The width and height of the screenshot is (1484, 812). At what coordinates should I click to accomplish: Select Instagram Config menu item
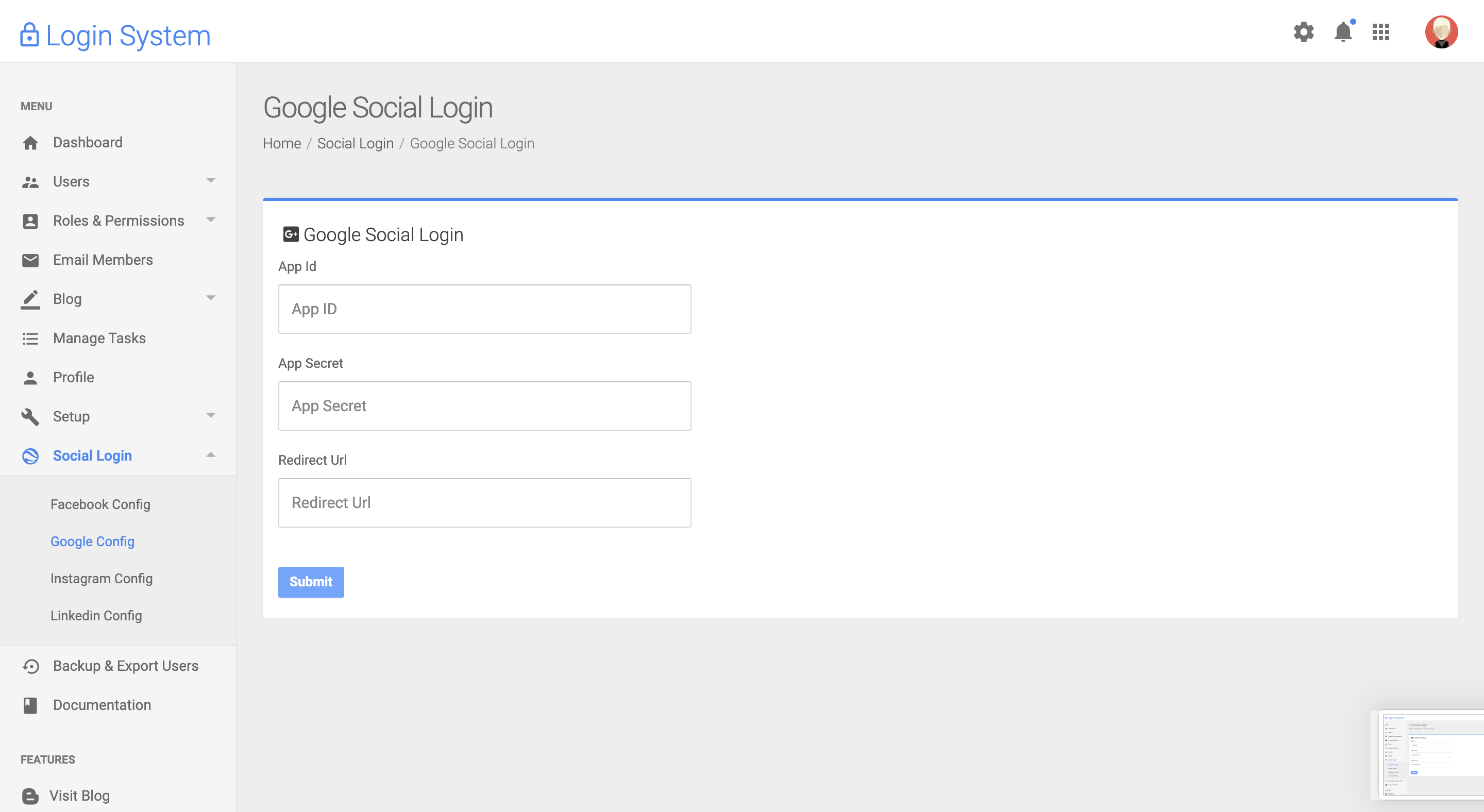[102, 579]
